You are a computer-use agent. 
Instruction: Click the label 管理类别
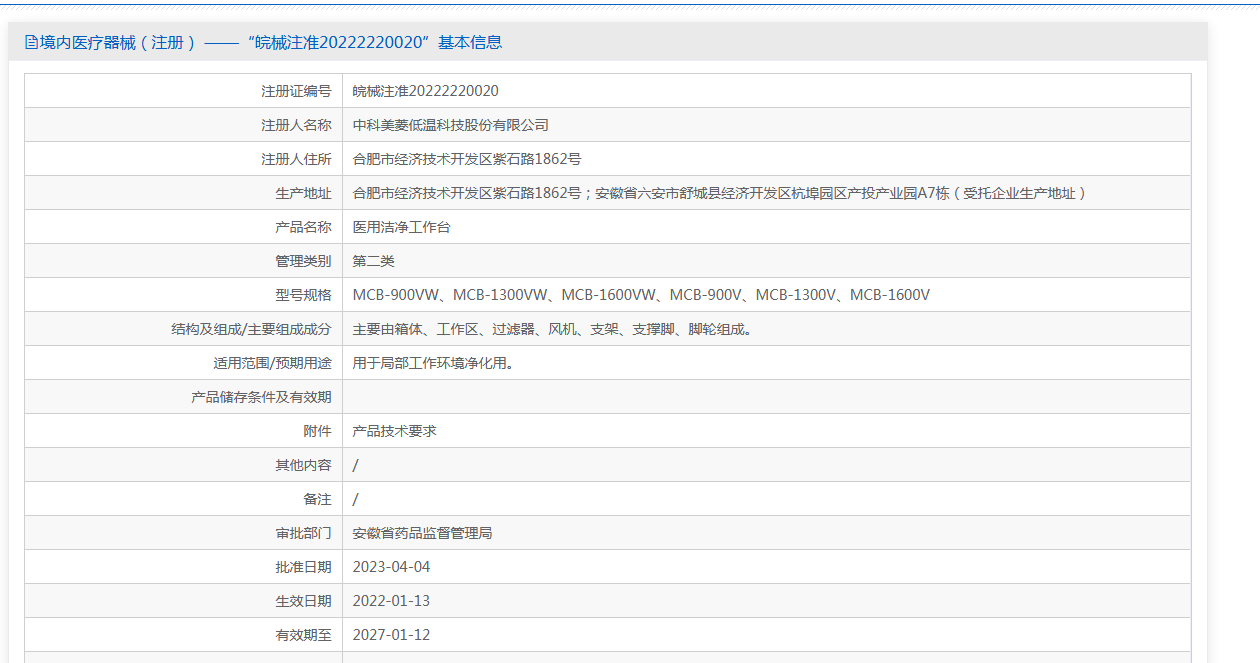click(303, 261)
